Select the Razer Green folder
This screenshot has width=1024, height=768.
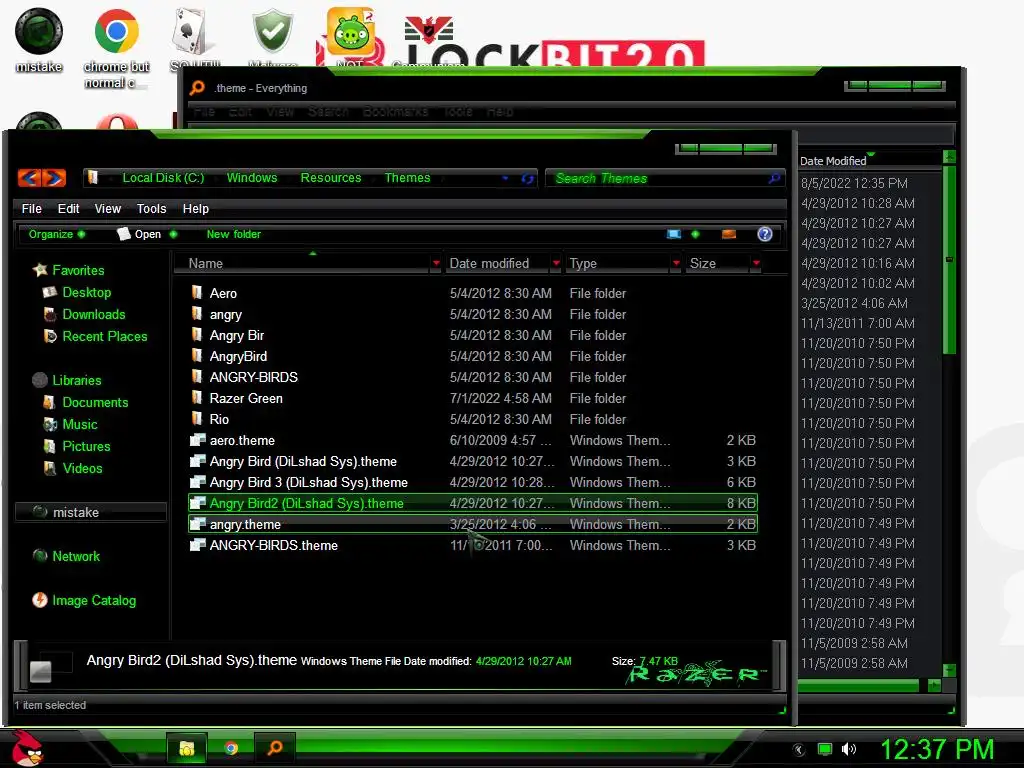click(246, 398)
